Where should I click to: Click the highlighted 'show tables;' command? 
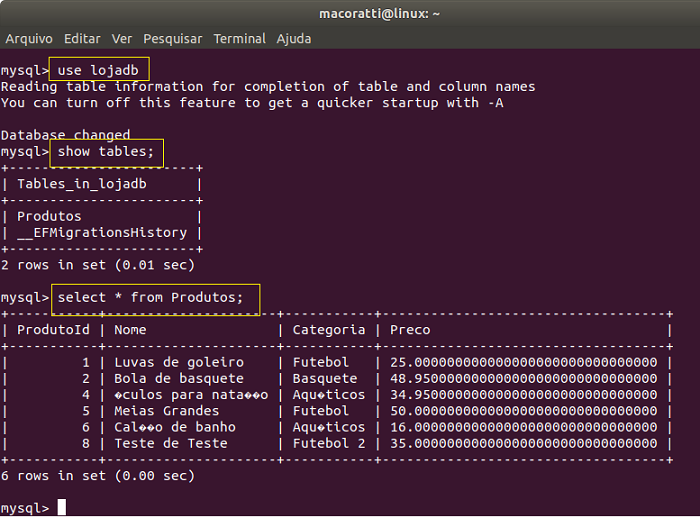(106, 152)
